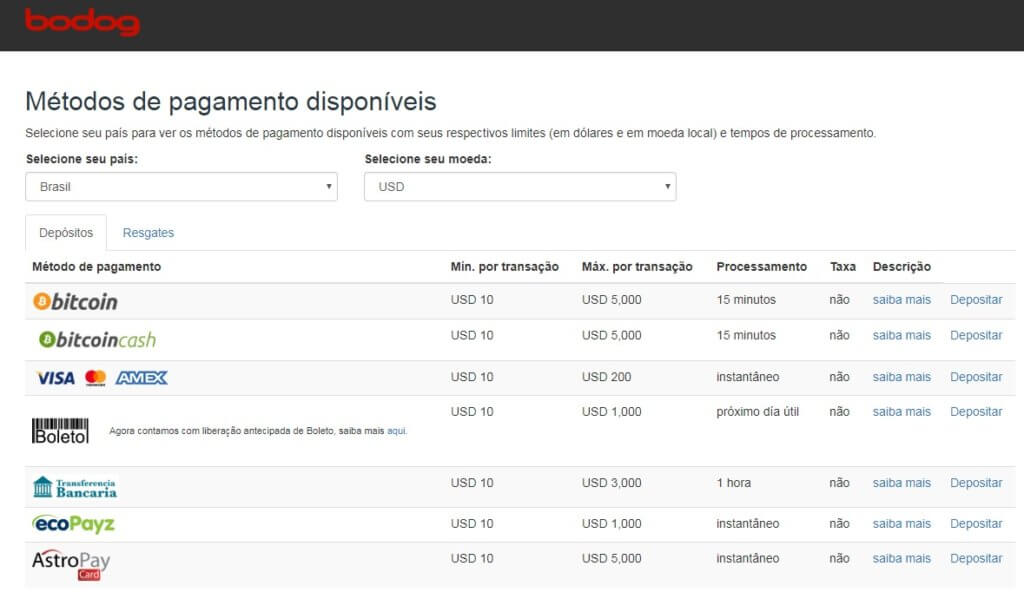
Task: Click the 'Máx. por transação' column header
Action: 637,267
